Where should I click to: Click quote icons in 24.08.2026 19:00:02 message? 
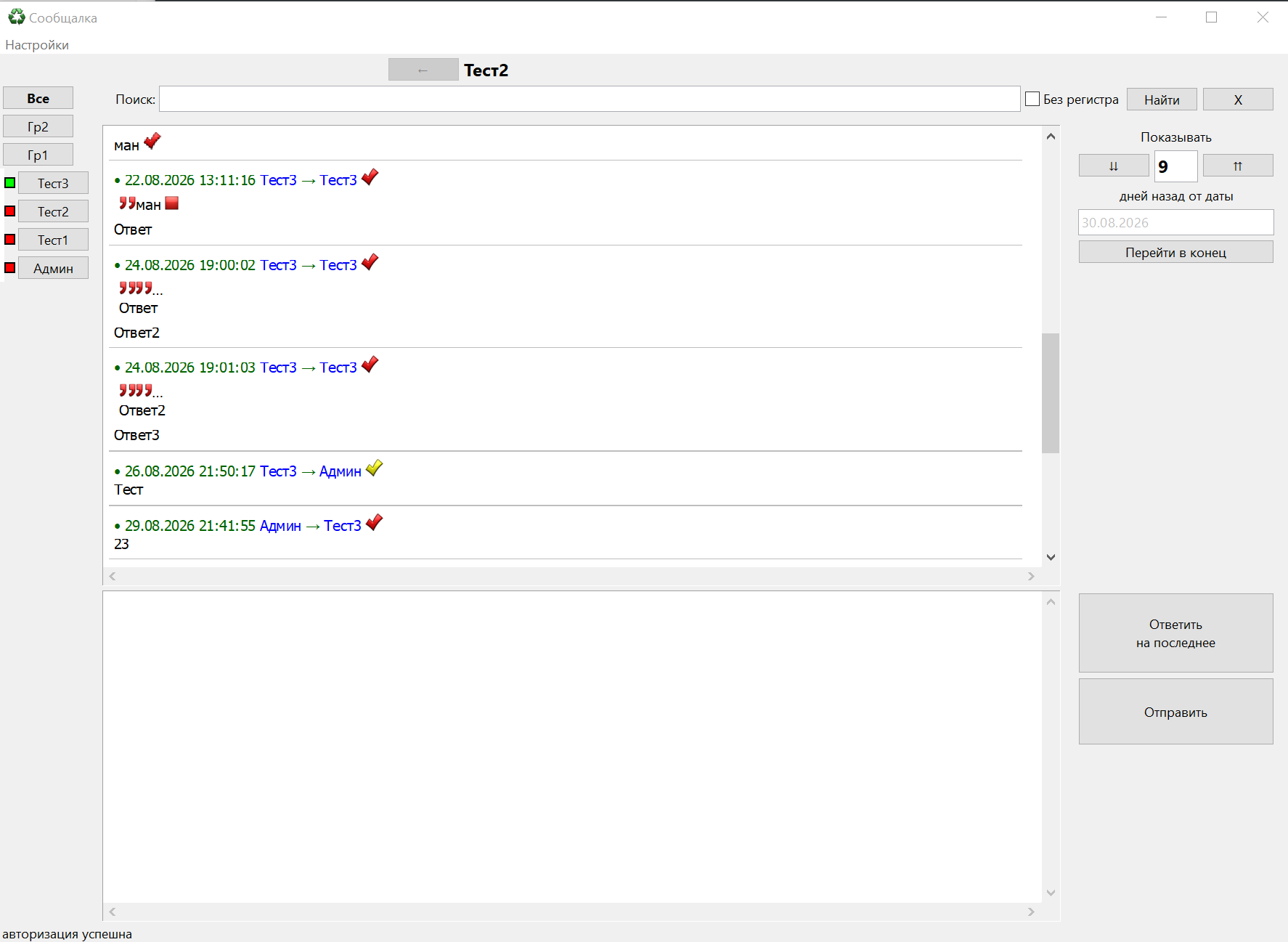136,288
